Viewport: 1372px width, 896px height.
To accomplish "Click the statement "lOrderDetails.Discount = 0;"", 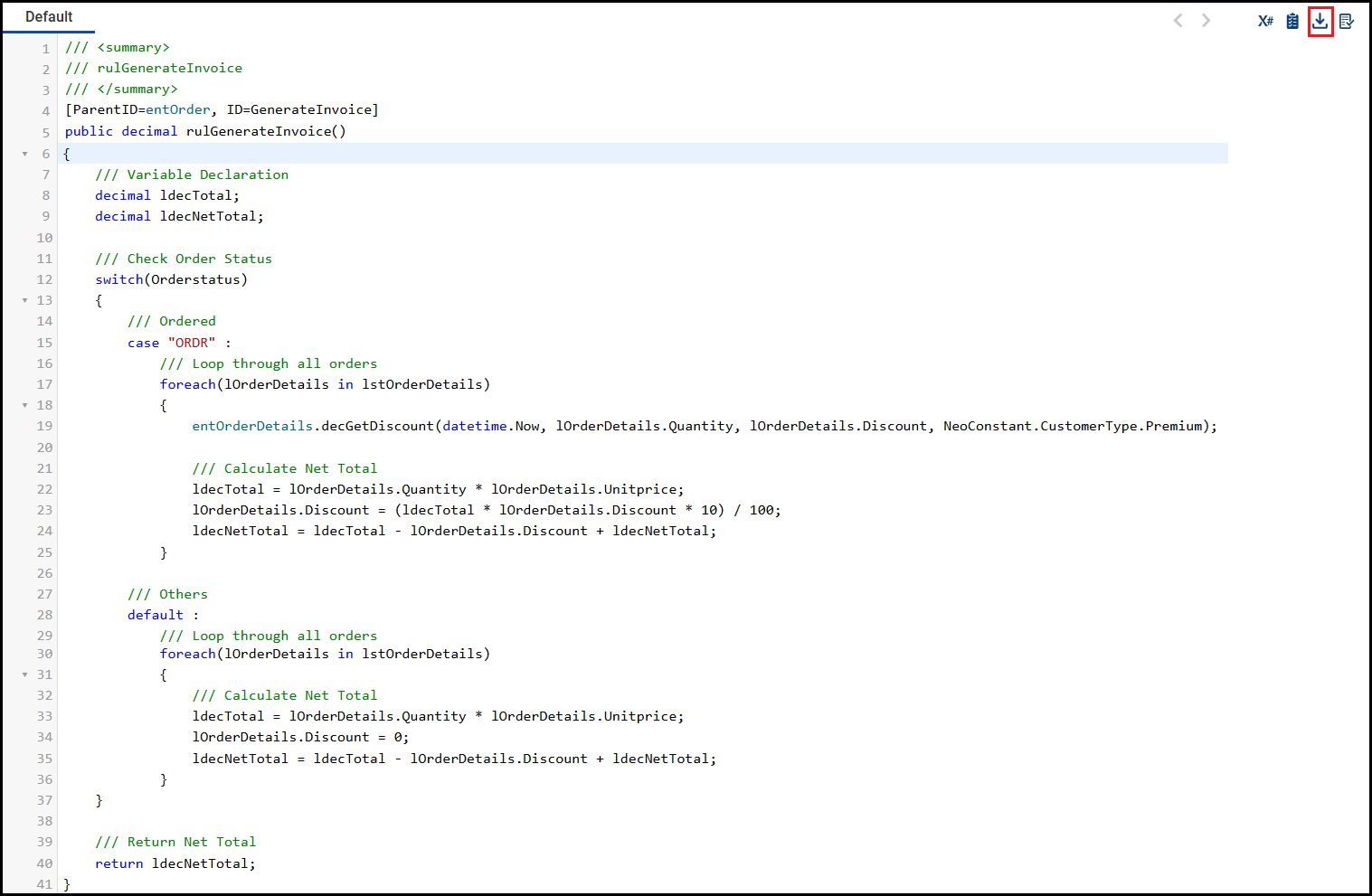I will (x=300, y=737).
